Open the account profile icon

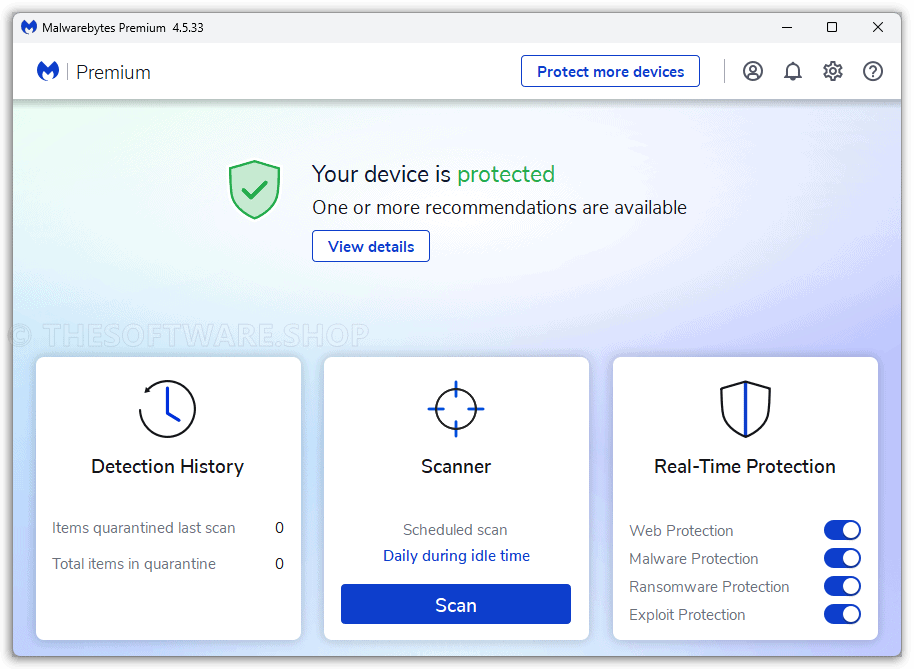pyautogui.click(x=753, y=71)
